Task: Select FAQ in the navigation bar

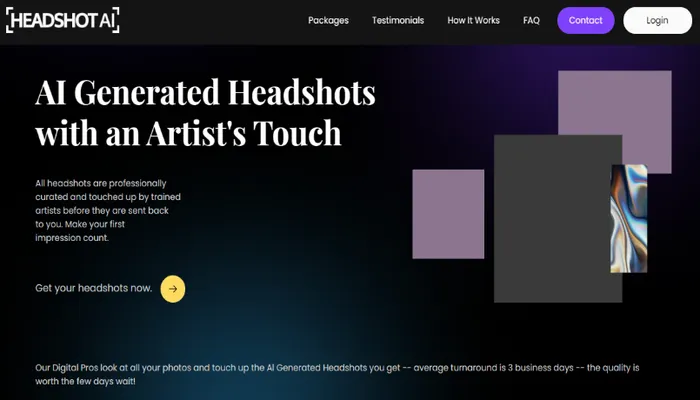Action: pos(531,20)
